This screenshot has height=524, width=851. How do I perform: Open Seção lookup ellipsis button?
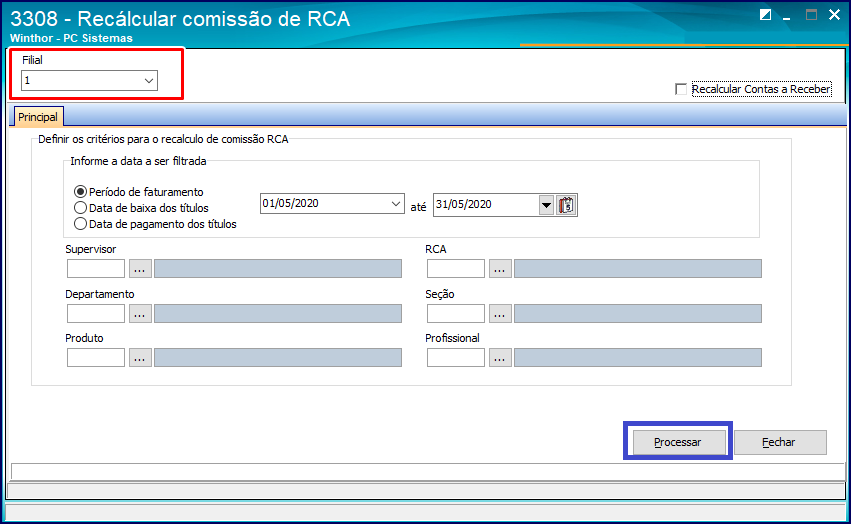click(500, 314)
